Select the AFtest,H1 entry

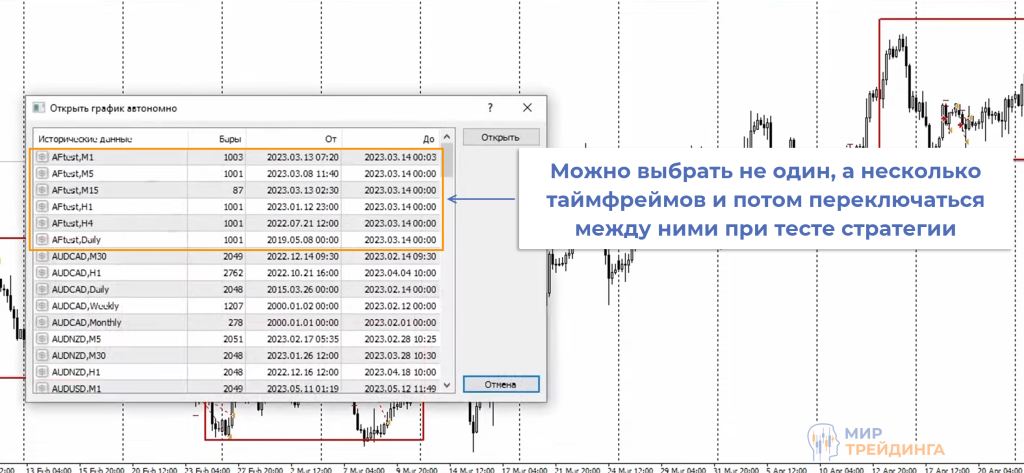[237, 206]
